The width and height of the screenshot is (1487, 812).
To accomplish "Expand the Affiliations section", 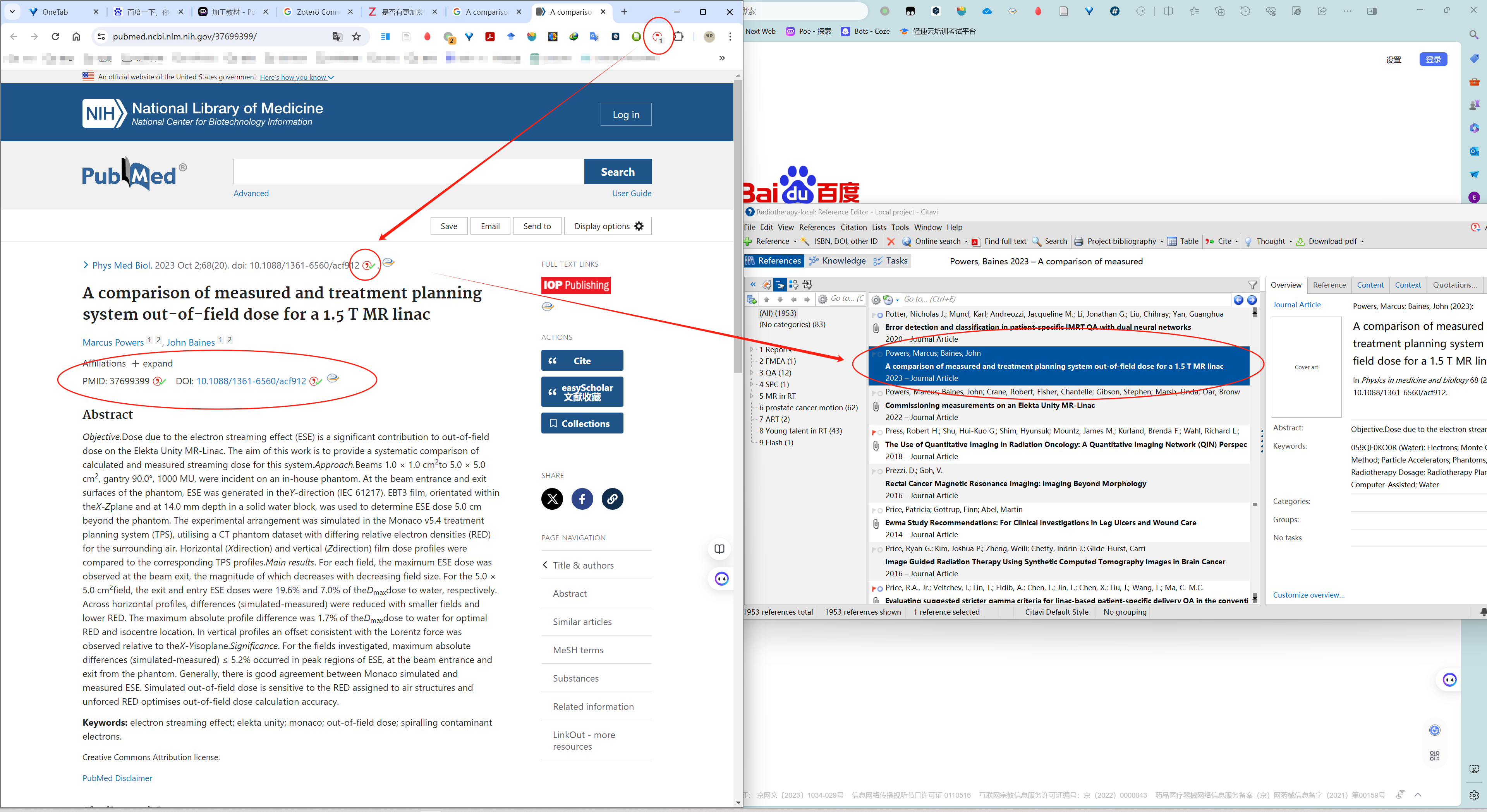I will (153, 363).
